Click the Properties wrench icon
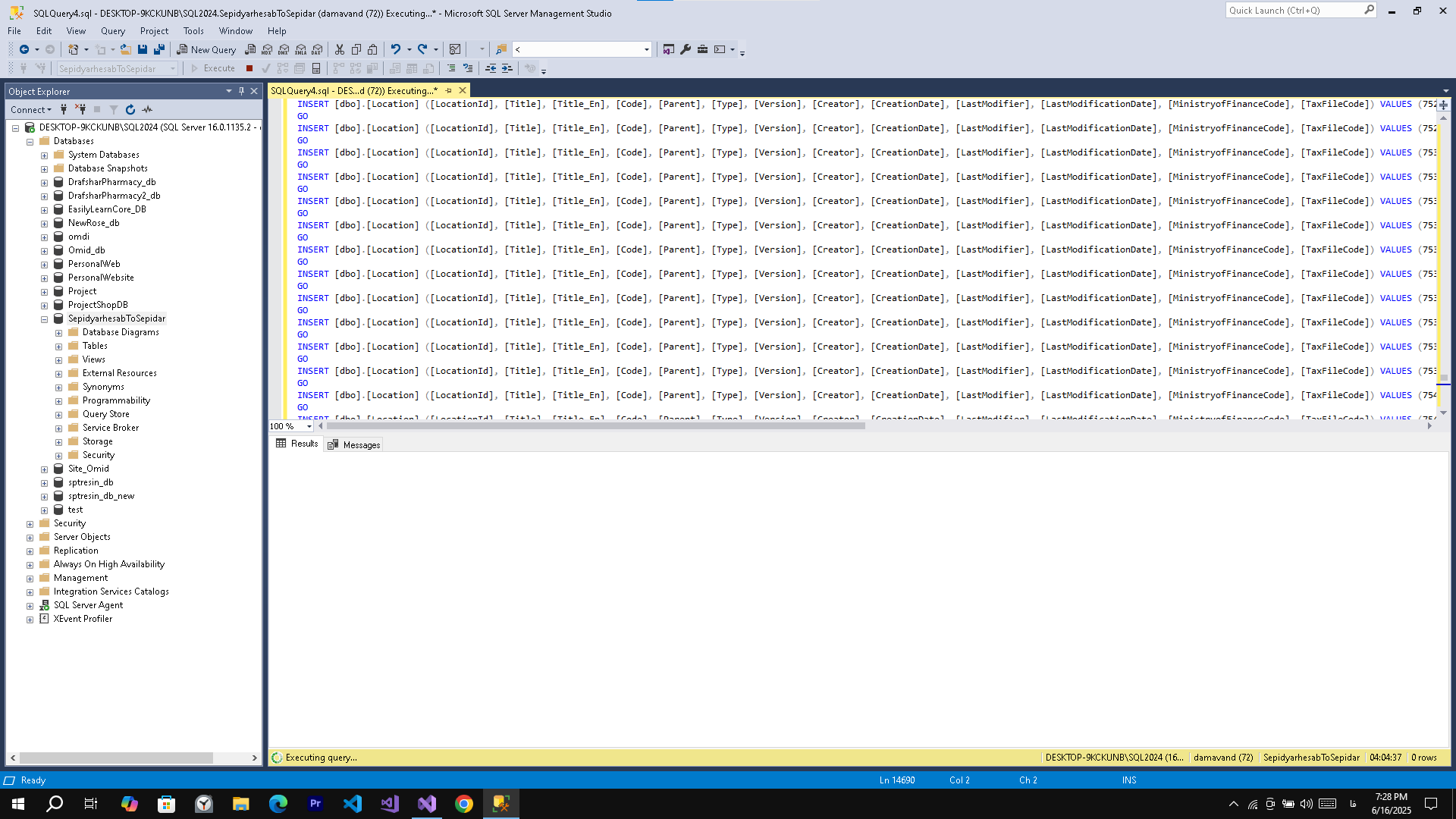 pos(686,49)
